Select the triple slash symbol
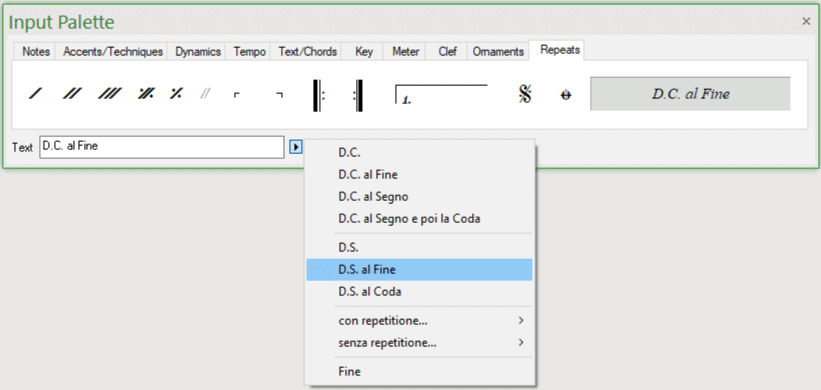The width and height of the screenshot is (821, 390). pos(109,94)
